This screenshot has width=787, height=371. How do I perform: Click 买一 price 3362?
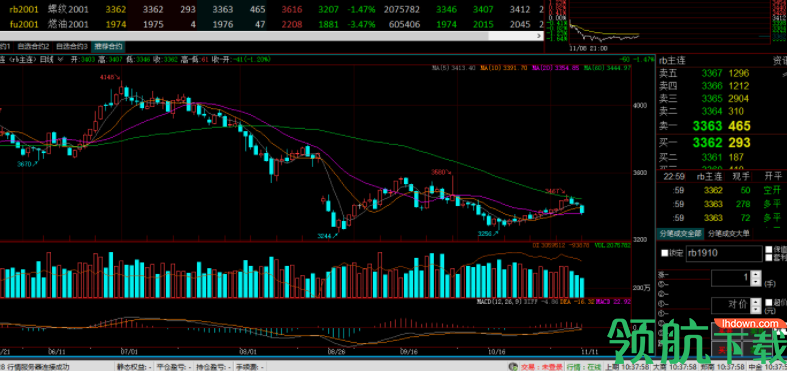point(708,143)
